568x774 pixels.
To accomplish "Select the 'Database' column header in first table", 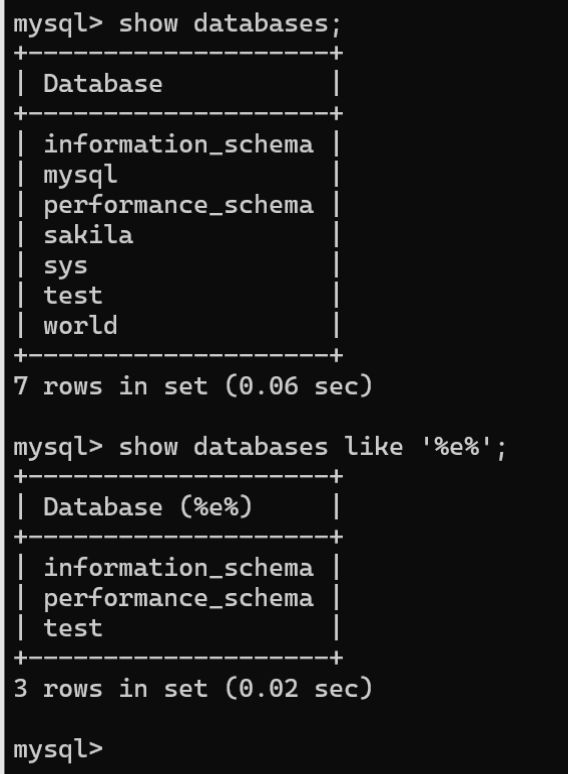I will pyautogui.click(x=103, y=84).
